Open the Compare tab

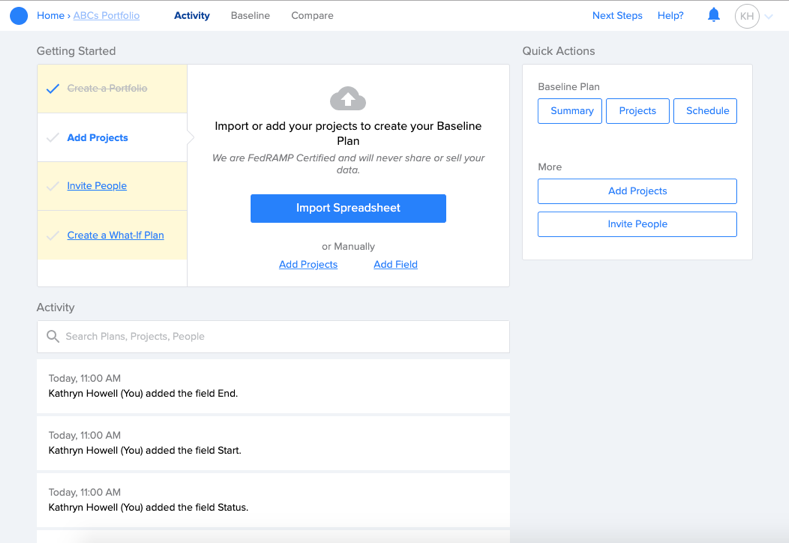coord(312,16)
